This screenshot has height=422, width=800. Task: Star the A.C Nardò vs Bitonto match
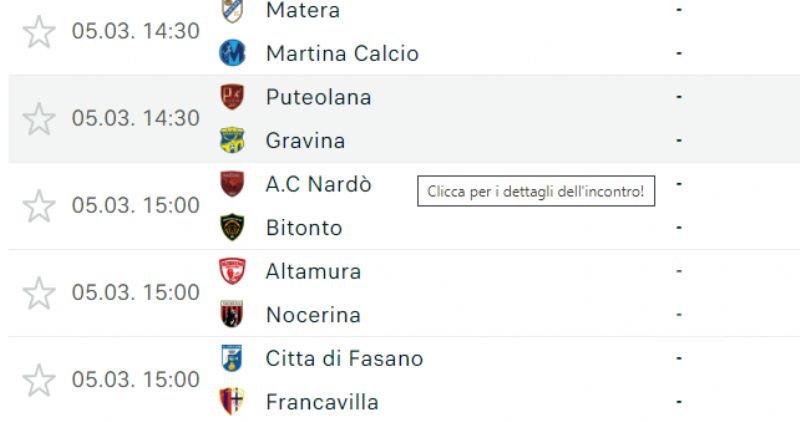click(x=39, y=206)
